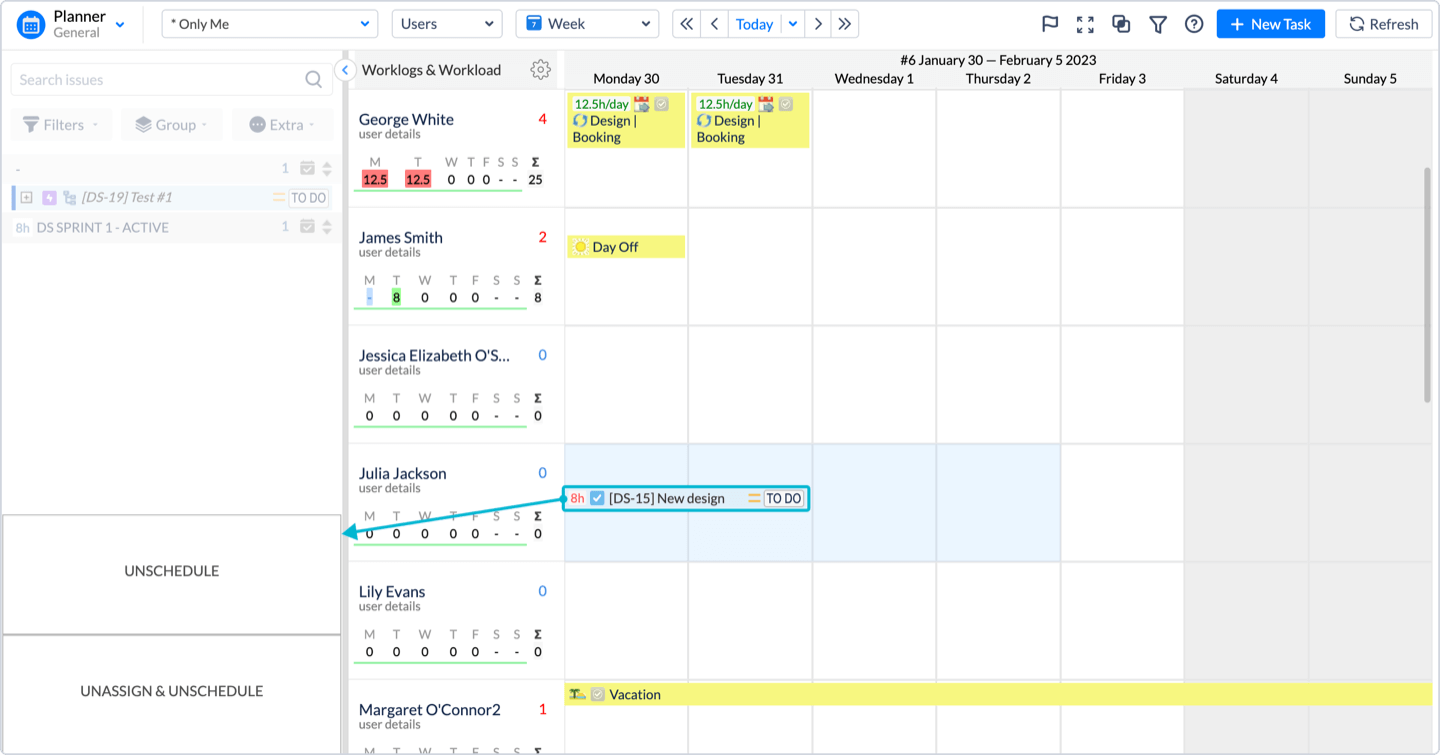The width and height of the screenshot is (1440, 755).
Task: Open Worklogs & Workload gear settings
Action: pos(540,70)
